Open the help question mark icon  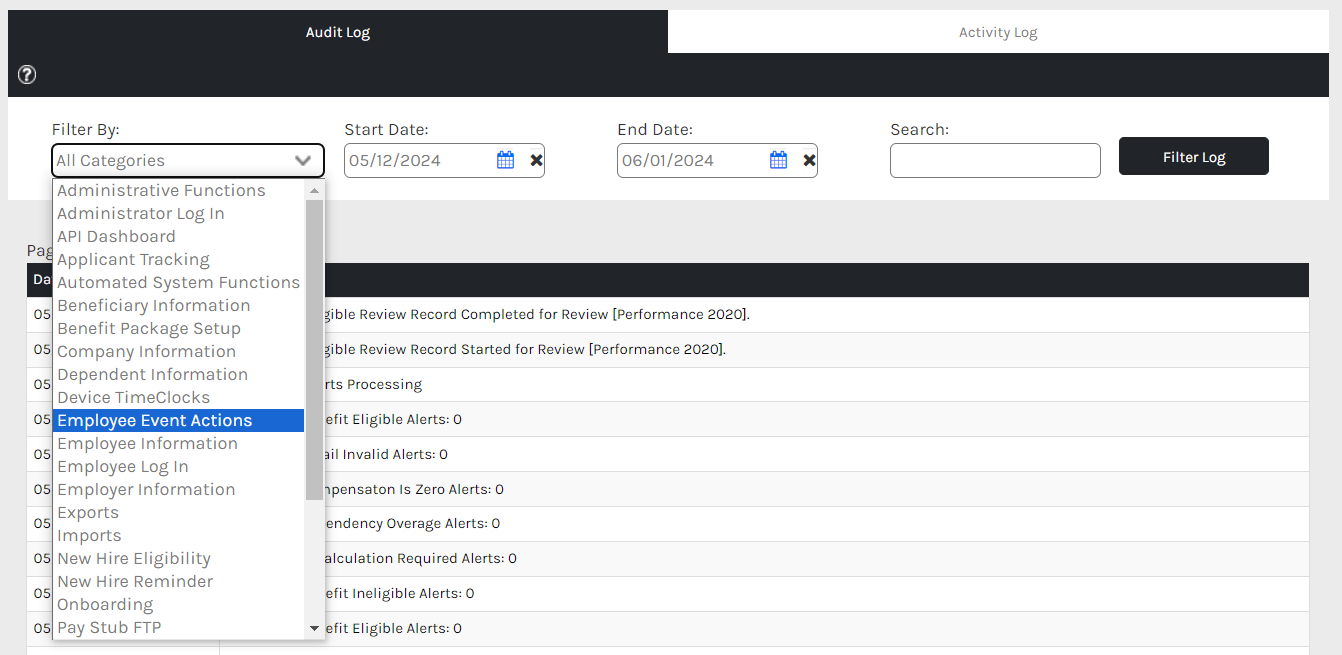click(x=27, y=75)
